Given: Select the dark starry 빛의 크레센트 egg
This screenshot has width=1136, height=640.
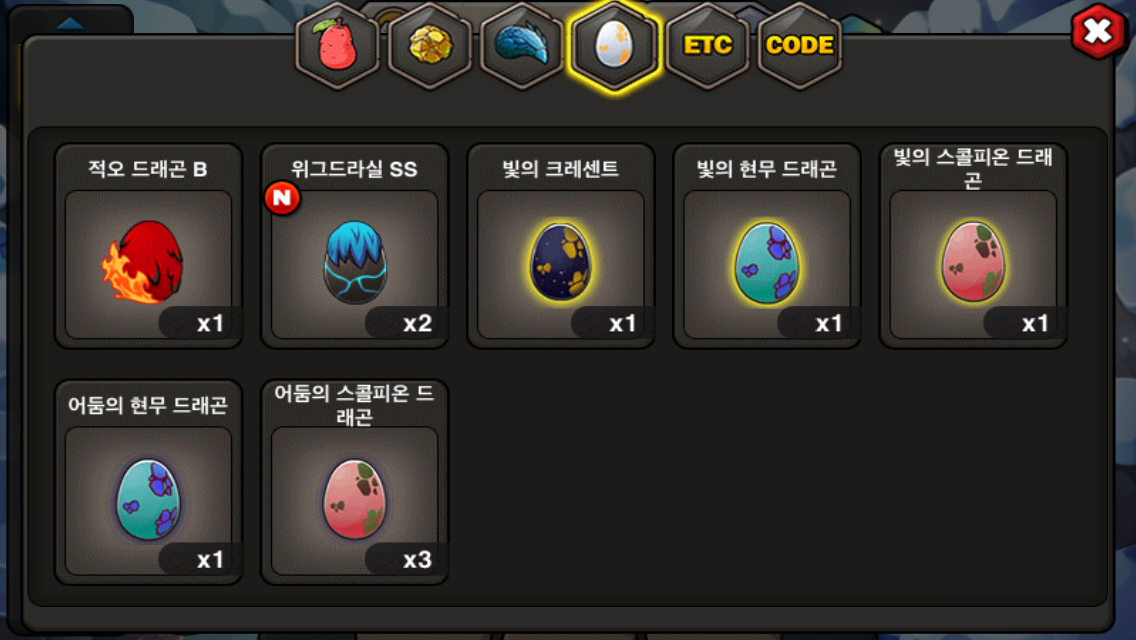Looking at the screenshot, I should coord(561,264).
